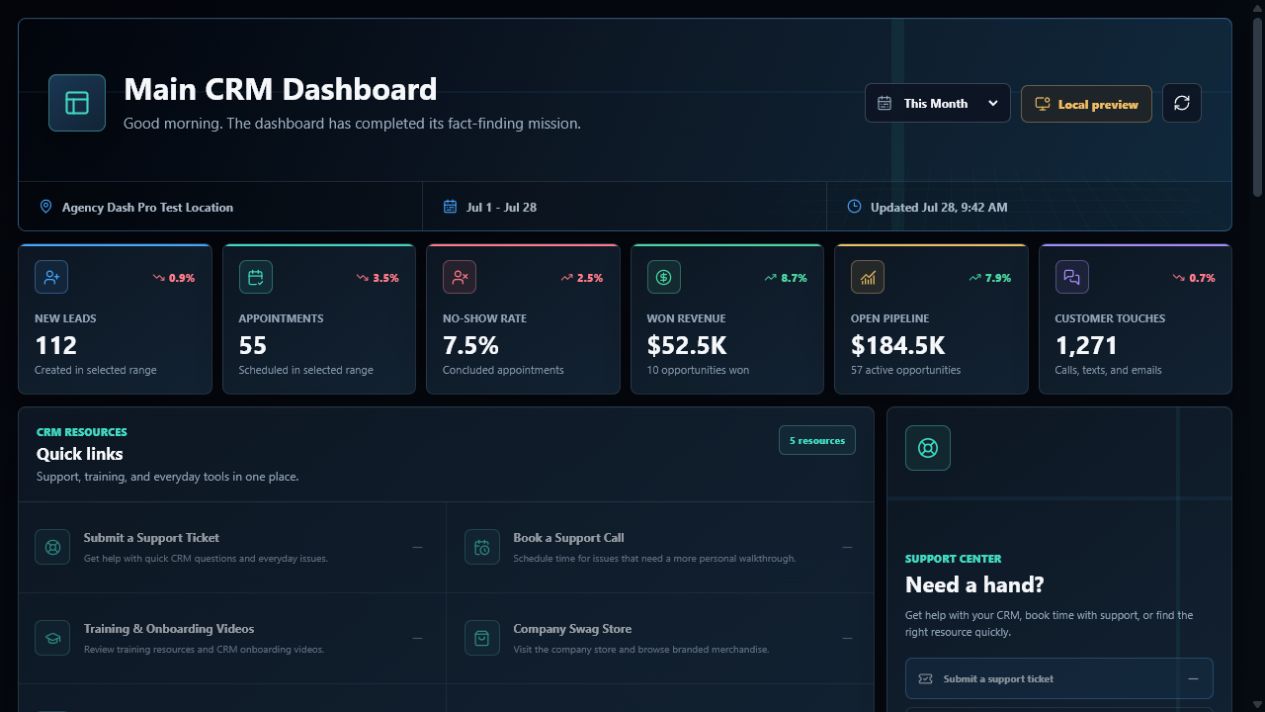Click the 0.9% down trend on New Leads
This screenshot has height=712, width=1265.
tap(174, 278)
